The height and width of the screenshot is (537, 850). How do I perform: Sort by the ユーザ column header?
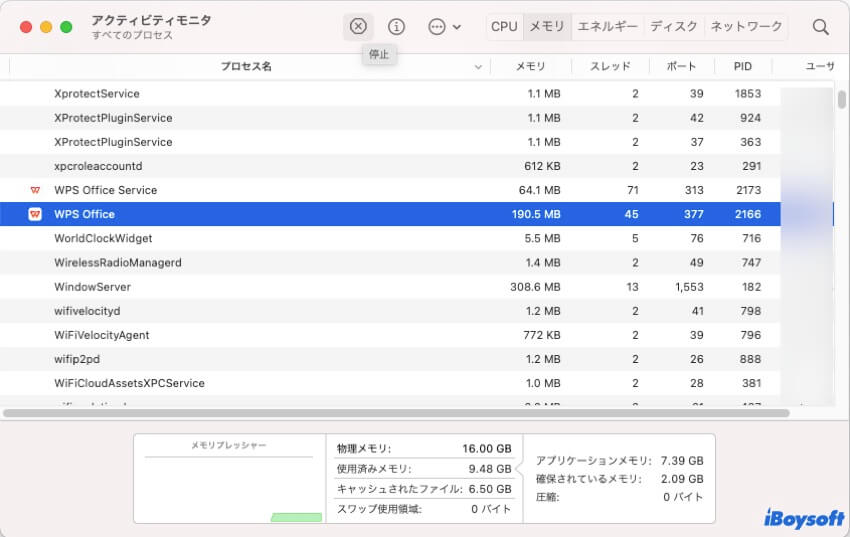click(x=820, y=67)
